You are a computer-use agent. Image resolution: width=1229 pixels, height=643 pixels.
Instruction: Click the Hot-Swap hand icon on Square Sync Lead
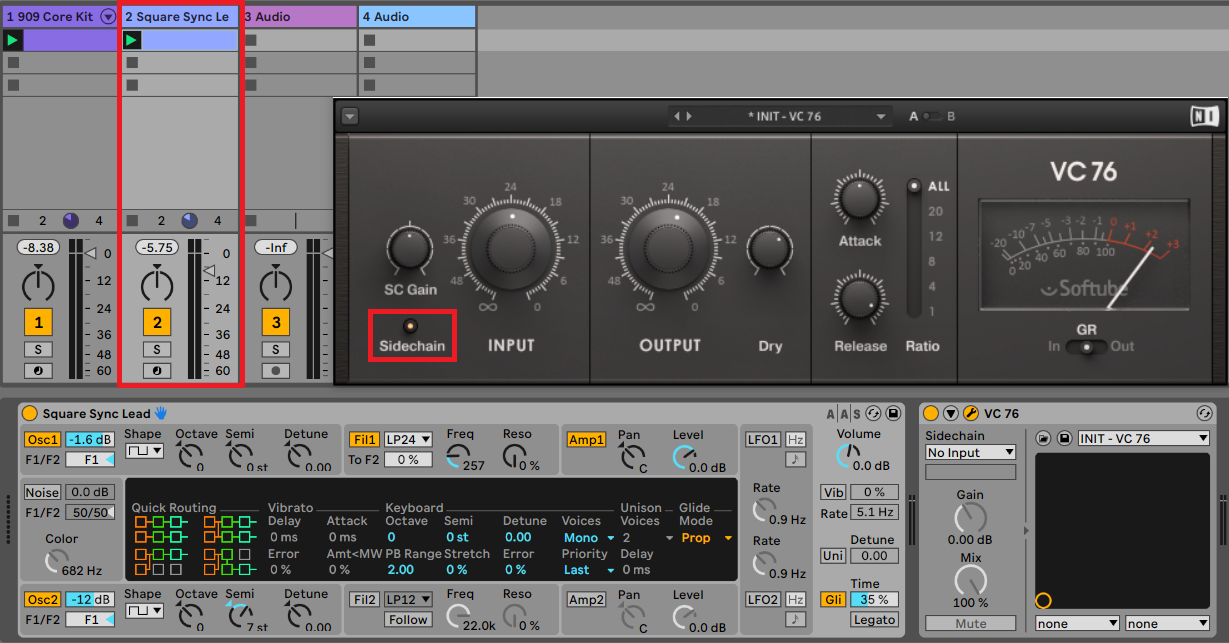pos(160,413)
